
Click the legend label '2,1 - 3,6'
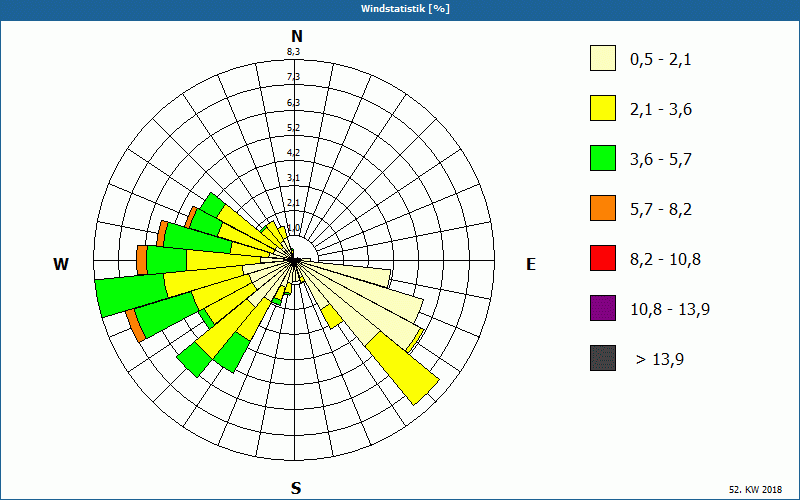point(661,110)
